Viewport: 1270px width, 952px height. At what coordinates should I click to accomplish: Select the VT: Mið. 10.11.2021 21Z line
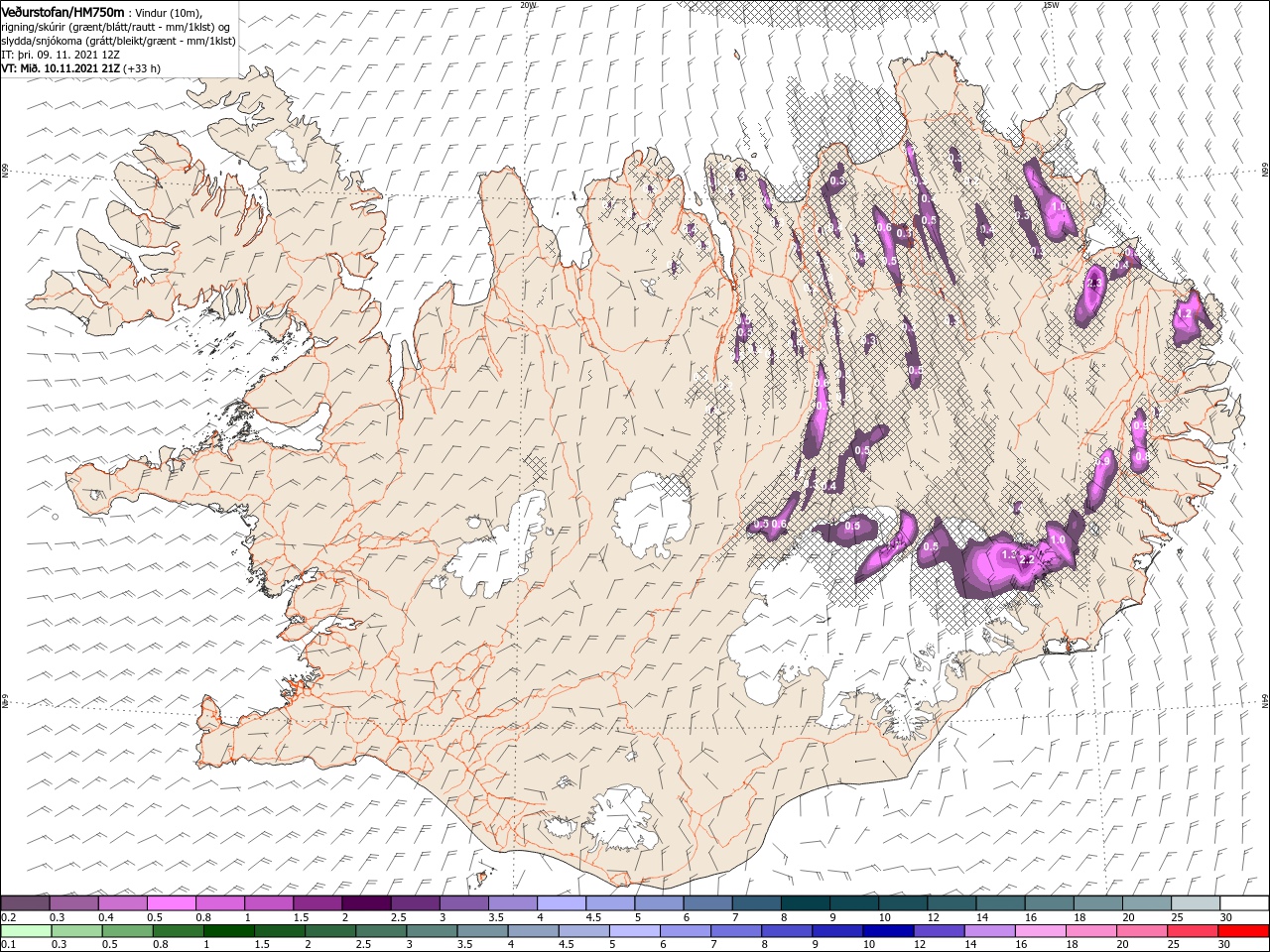pyautogui.click(x=61, y=68)
